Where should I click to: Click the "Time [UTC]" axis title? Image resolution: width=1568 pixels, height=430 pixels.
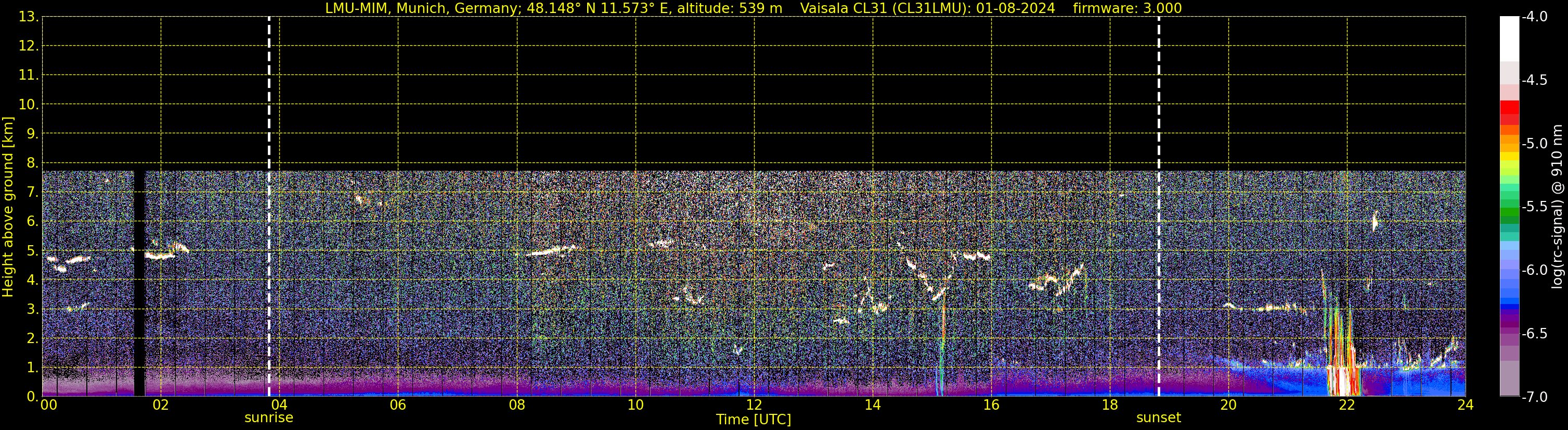(x=753, y=420)
